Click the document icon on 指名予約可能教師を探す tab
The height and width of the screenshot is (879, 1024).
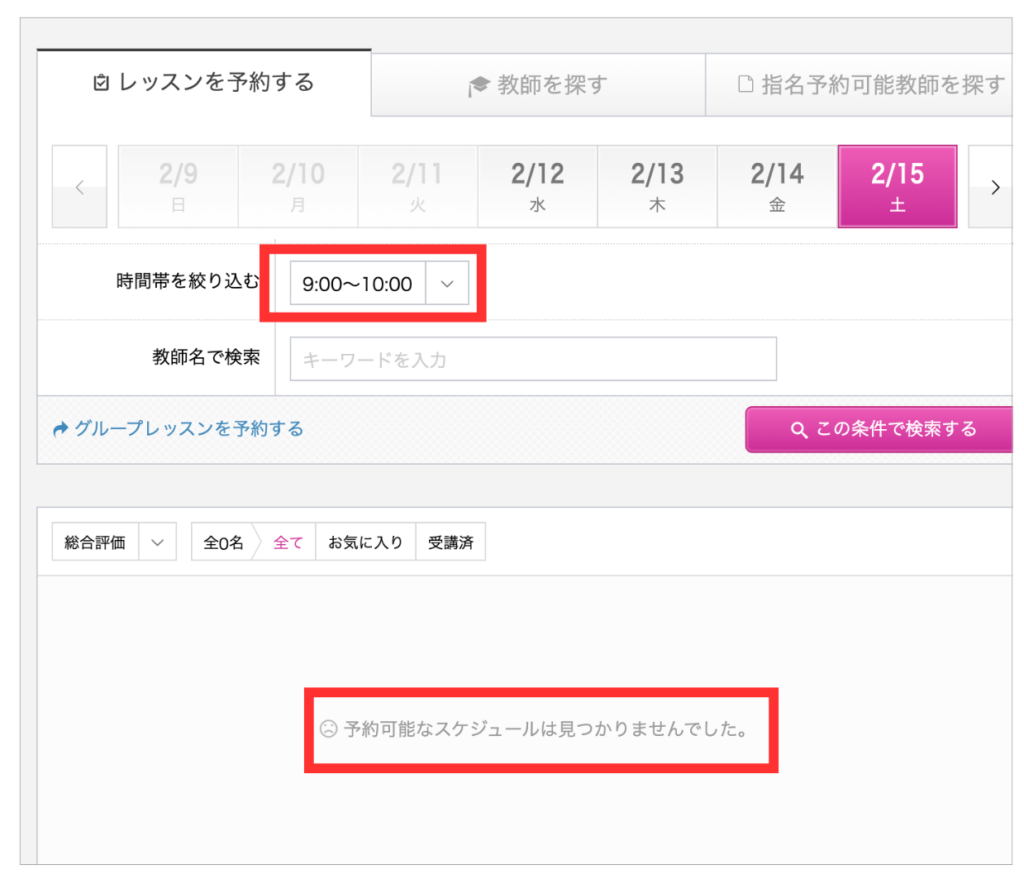[745, 84]
